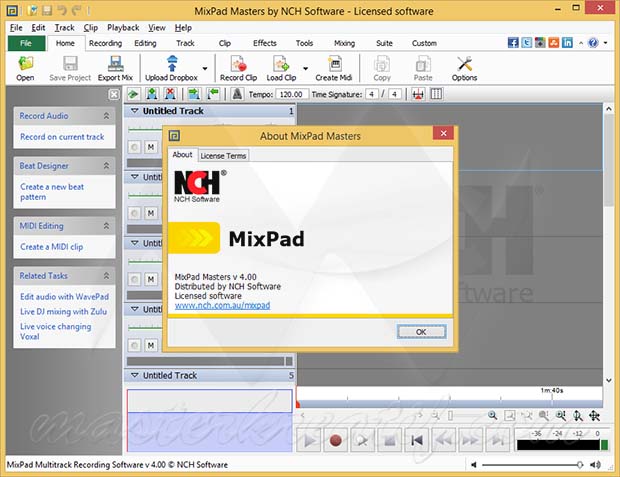Open the License Terms tab in About dialog
620x477 pixels.
223,156
